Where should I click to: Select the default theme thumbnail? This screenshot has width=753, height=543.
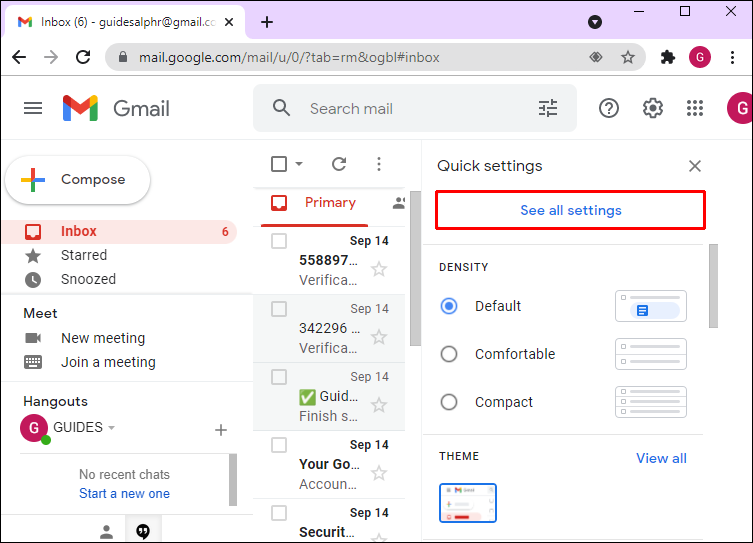(x=468, y=503)
